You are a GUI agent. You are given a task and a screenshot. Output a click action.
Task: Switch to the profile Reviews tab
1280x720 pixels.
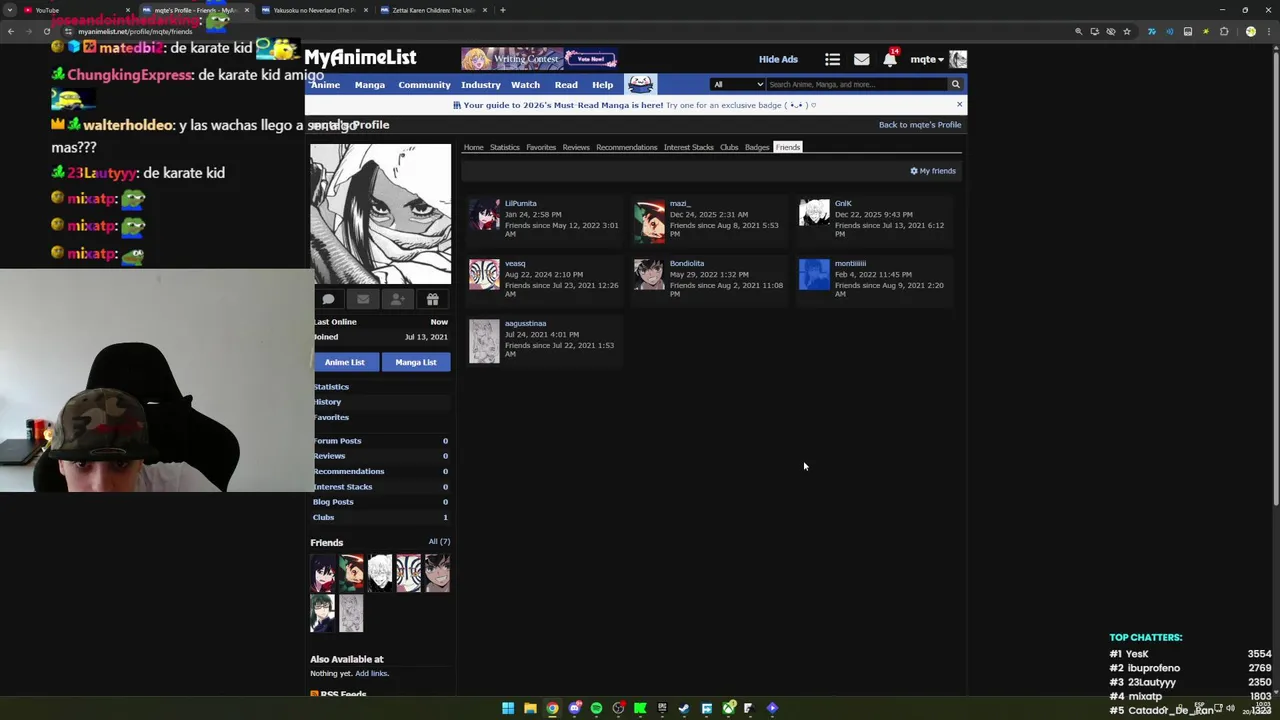tap(576, 147)
